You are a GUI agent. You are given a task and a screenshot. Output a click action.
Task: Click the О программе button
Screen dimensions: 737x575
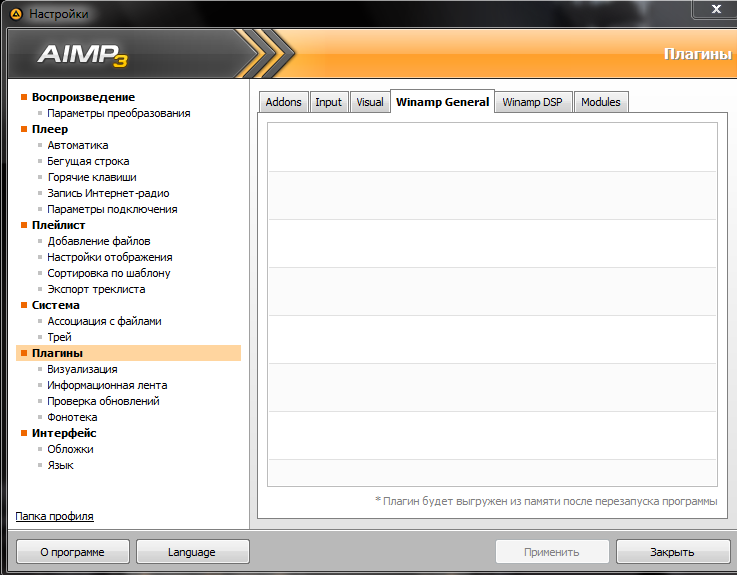pos(72,551)
